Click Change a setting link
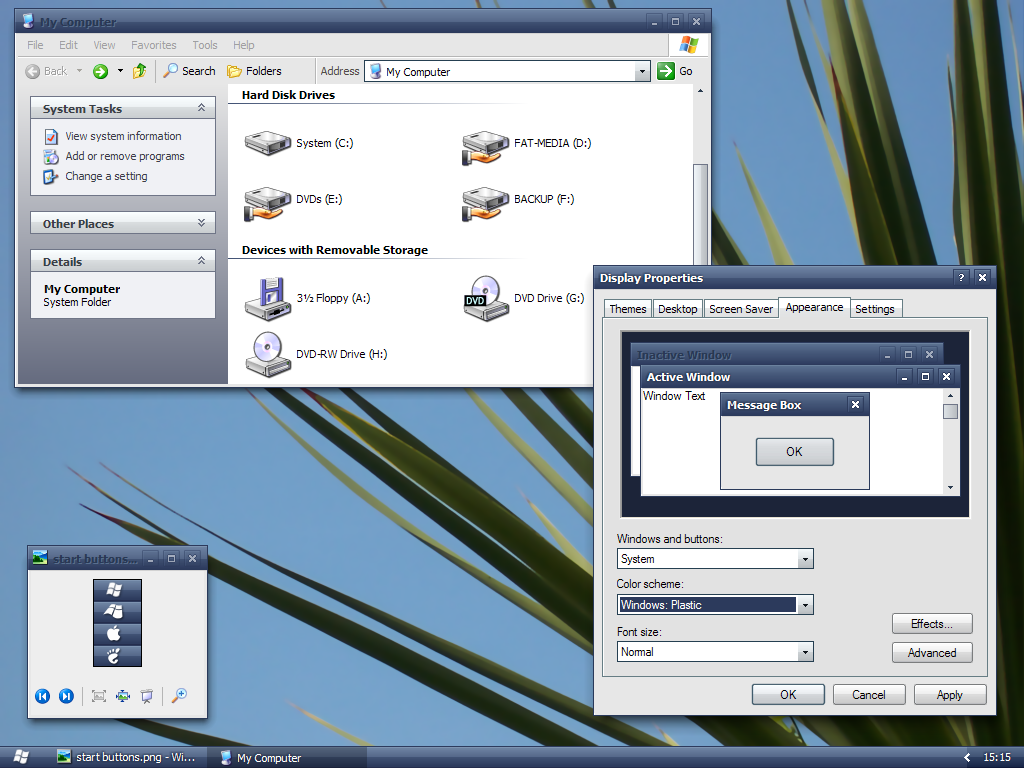 click(106, 176)
